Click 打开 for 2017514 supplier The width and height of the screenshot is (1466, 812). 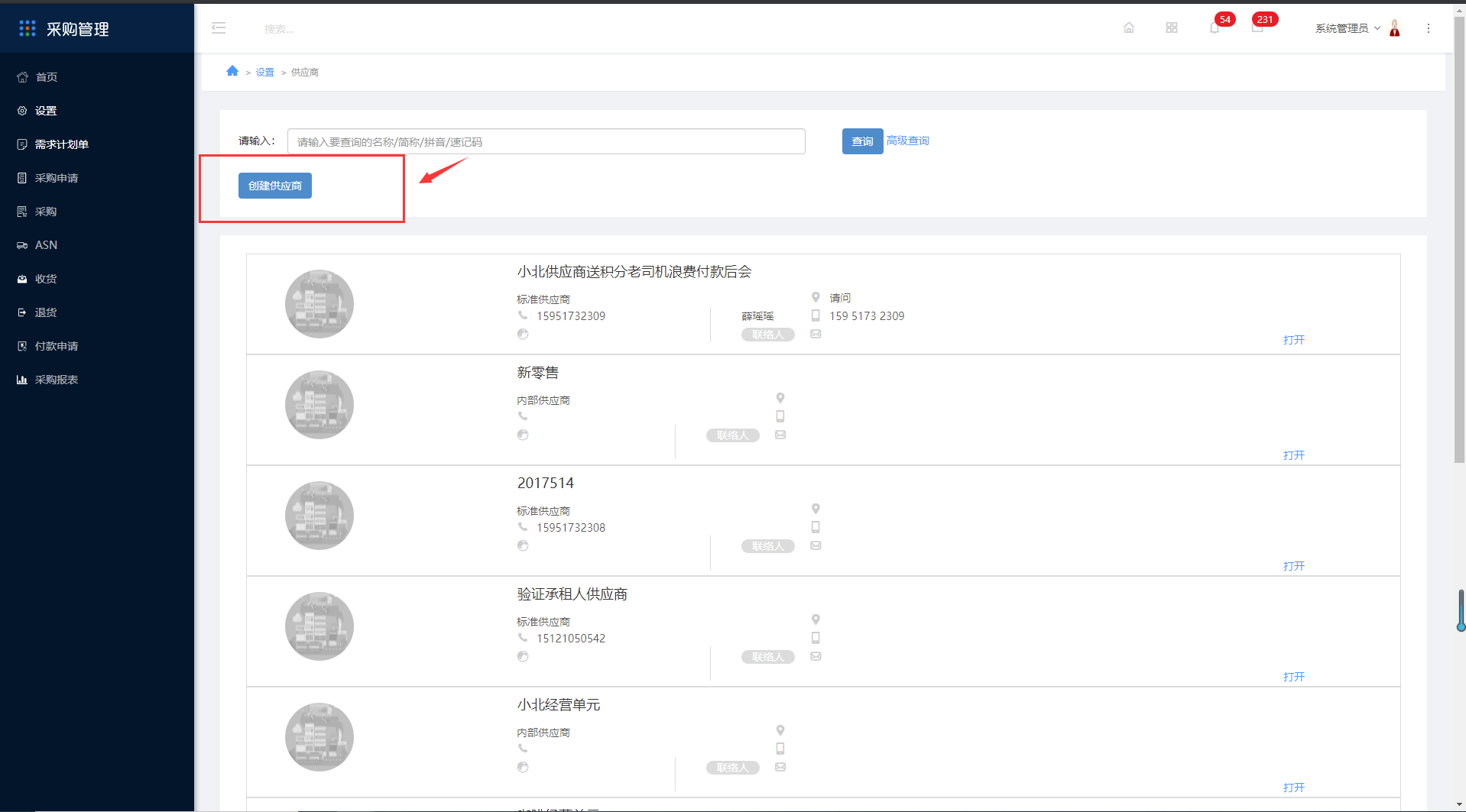pyautogui.click(x=1294, y=566)
